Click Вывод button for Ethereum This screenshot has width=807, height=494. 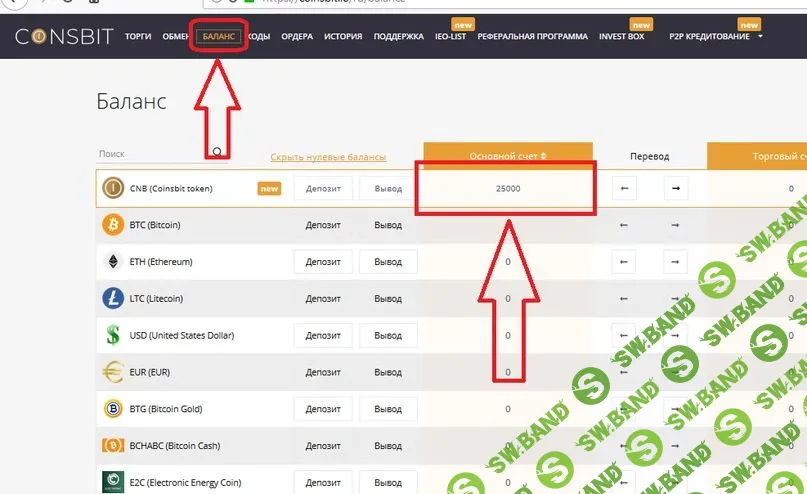(388, 262)
